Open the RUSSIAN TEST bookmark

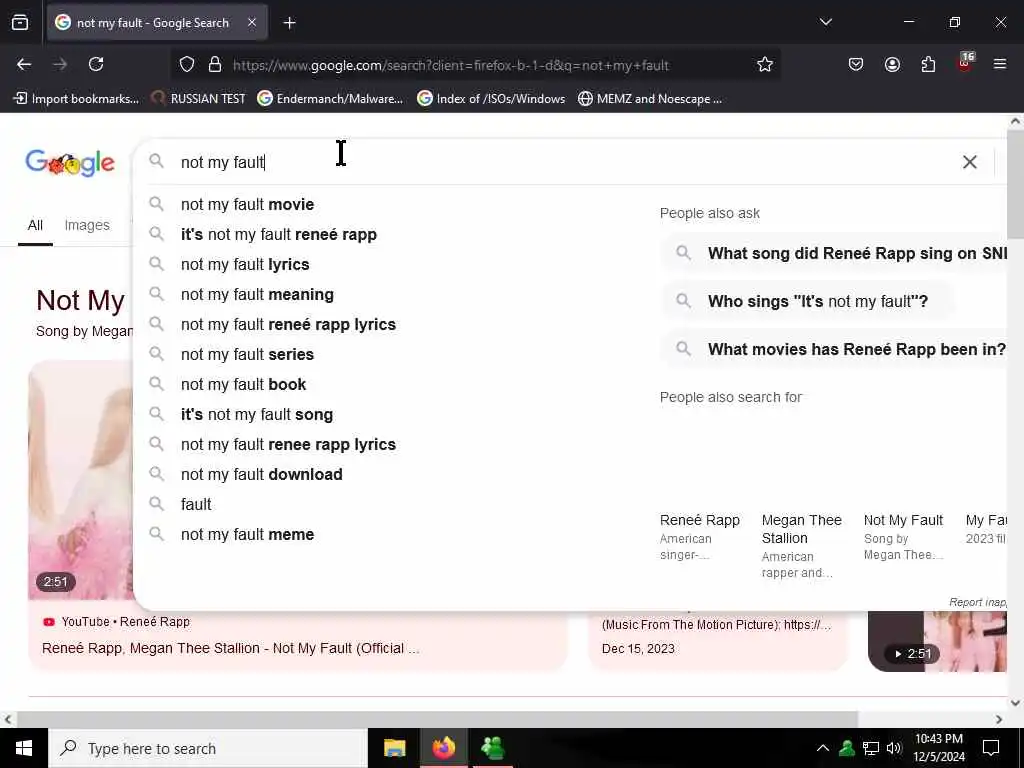click(x=199, y=99)
